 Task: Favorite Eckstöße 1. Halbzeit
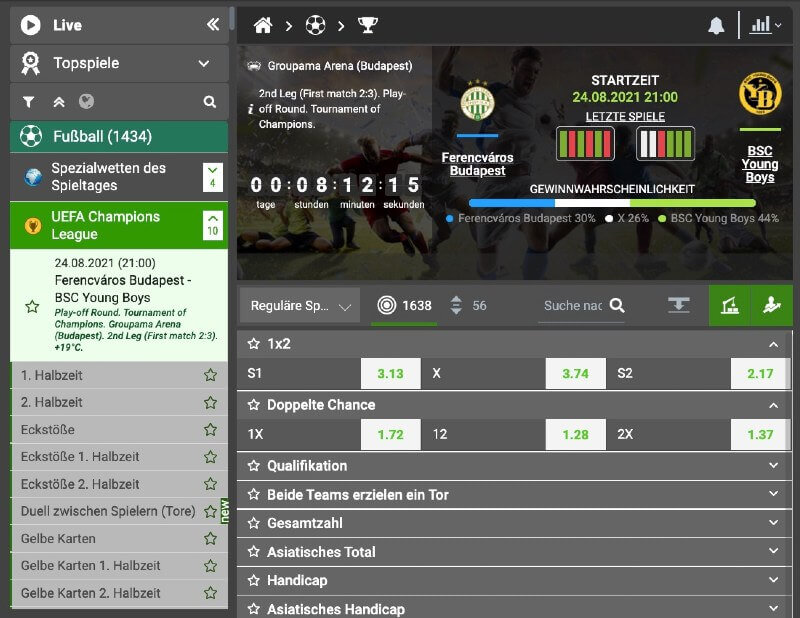(x=210, y=457)
